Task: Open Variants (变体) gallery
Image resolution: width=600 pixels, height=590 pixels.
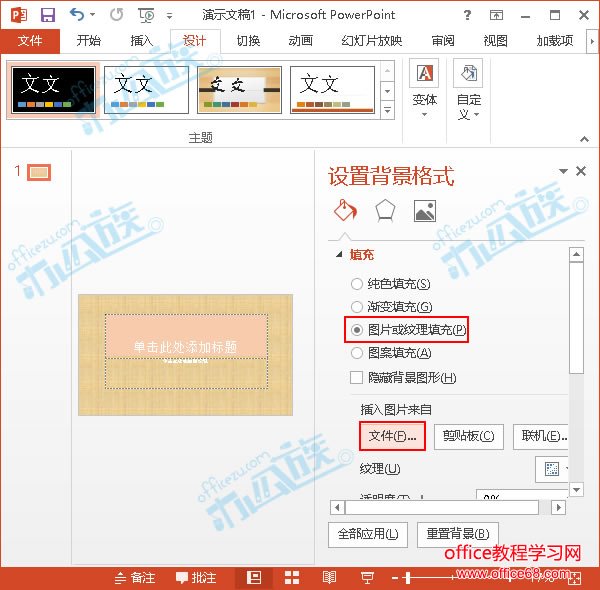Action: (x=424, y=89)
